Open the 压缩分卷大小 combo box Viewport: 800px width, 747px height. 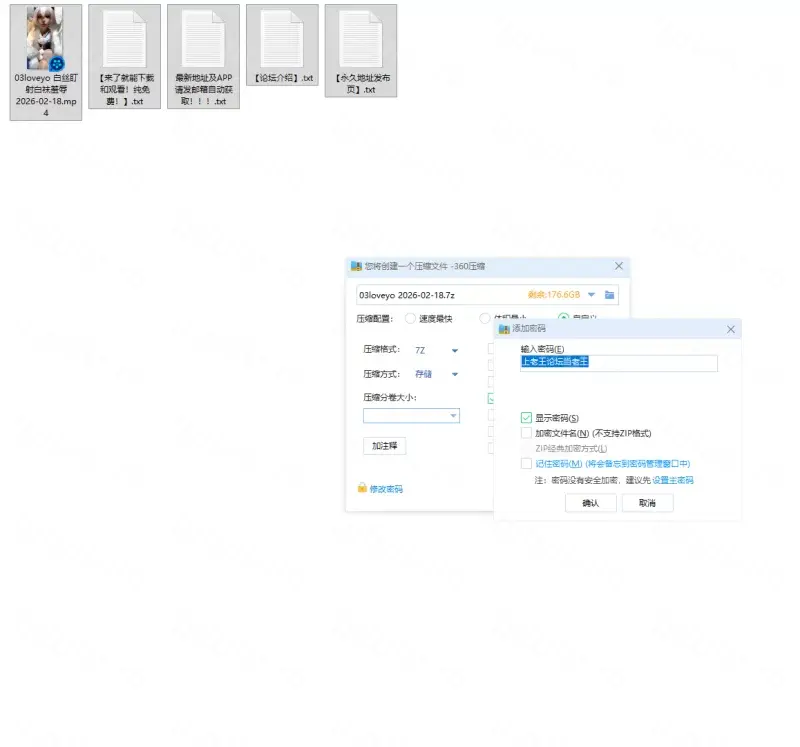411,416
